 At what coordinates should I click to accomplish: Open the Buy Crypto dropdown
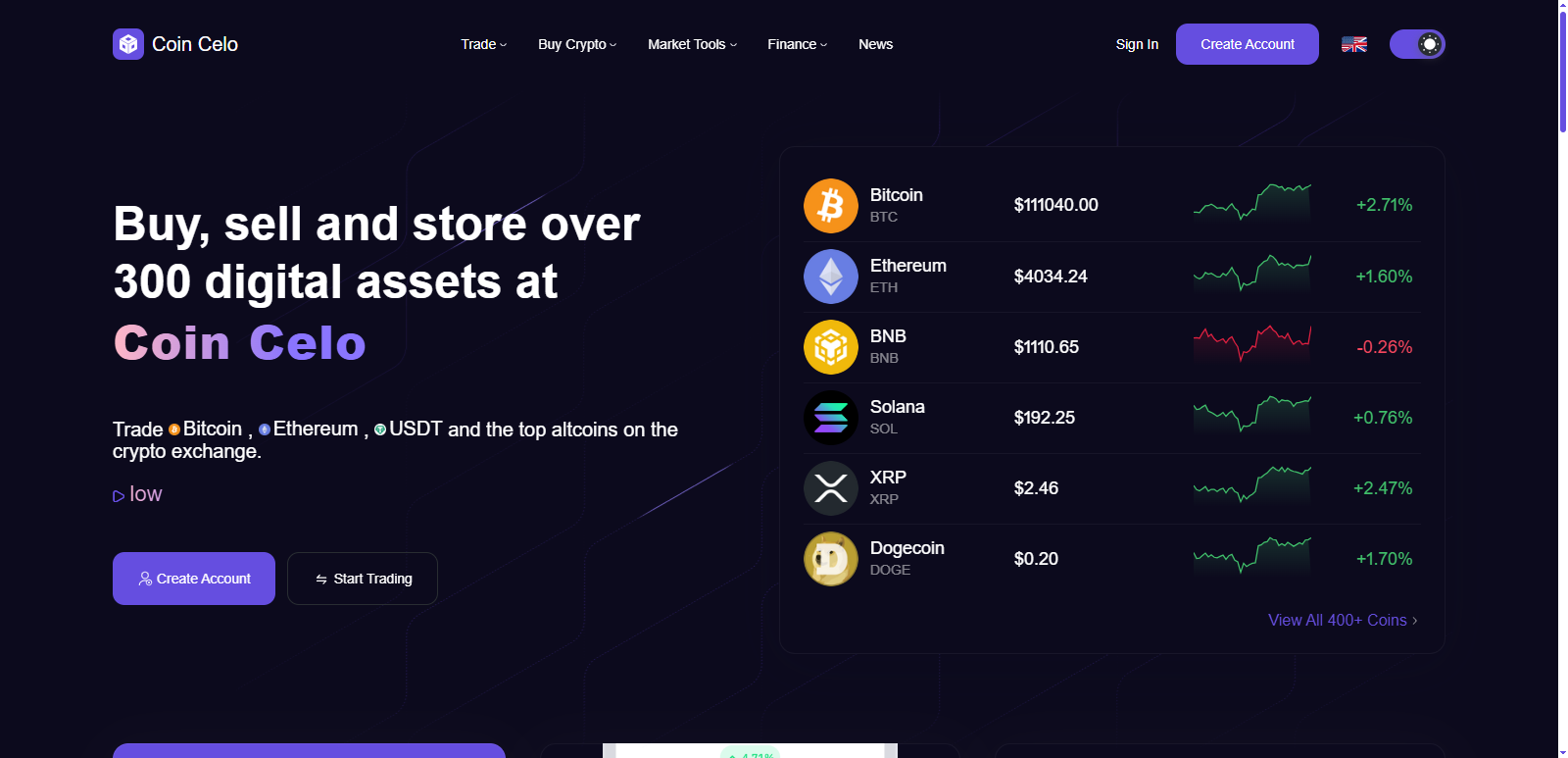pos(576,44)
